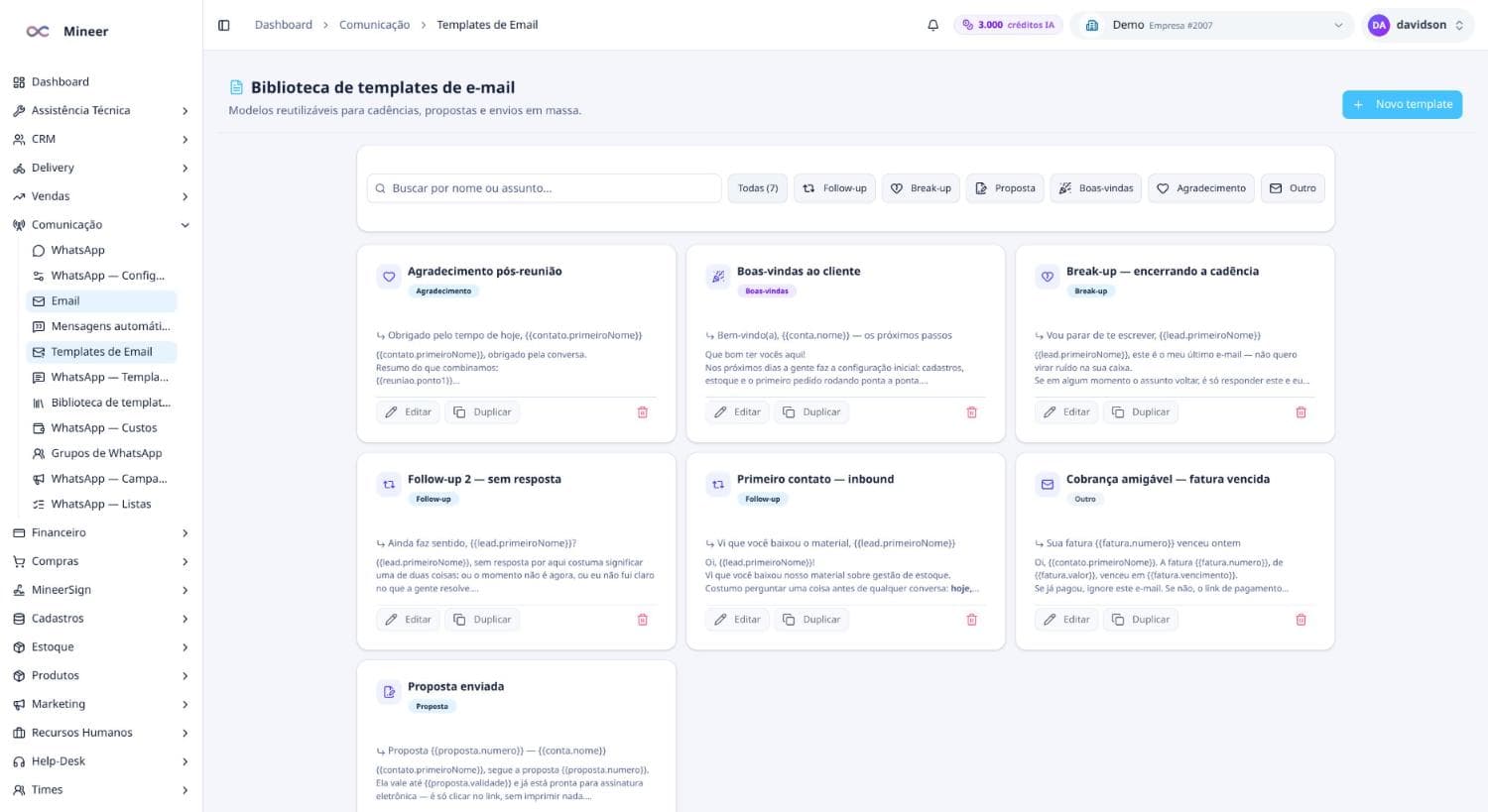Show Todas (7) templates
The image size is (1488, 812).
click(x=758, y=188)
